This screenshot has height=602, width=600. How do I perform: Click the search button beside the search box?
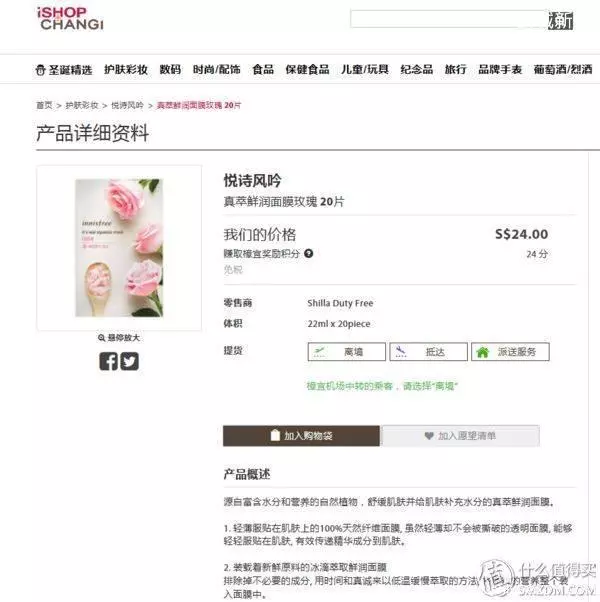(561, 20)
